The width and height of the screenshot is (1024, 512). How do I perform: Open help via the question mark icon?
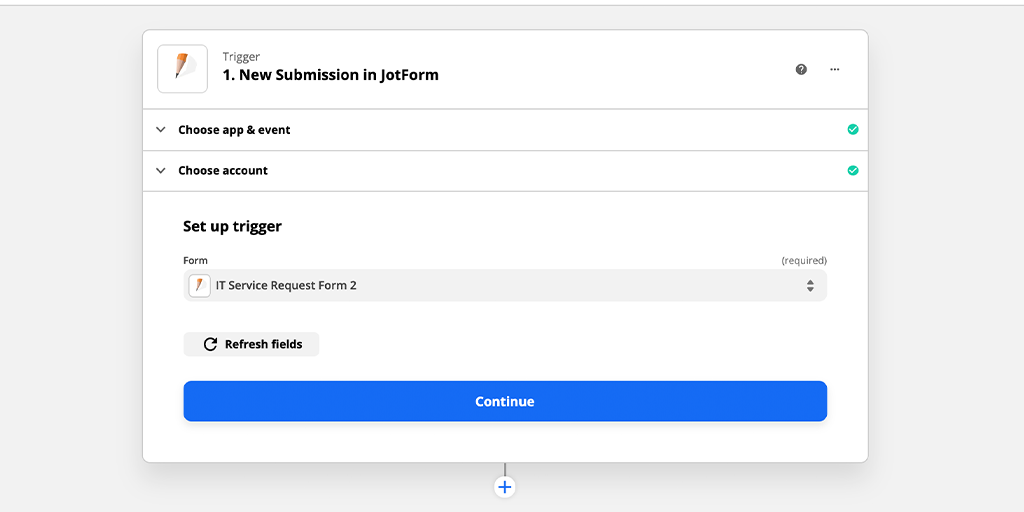tap(801, 69)
